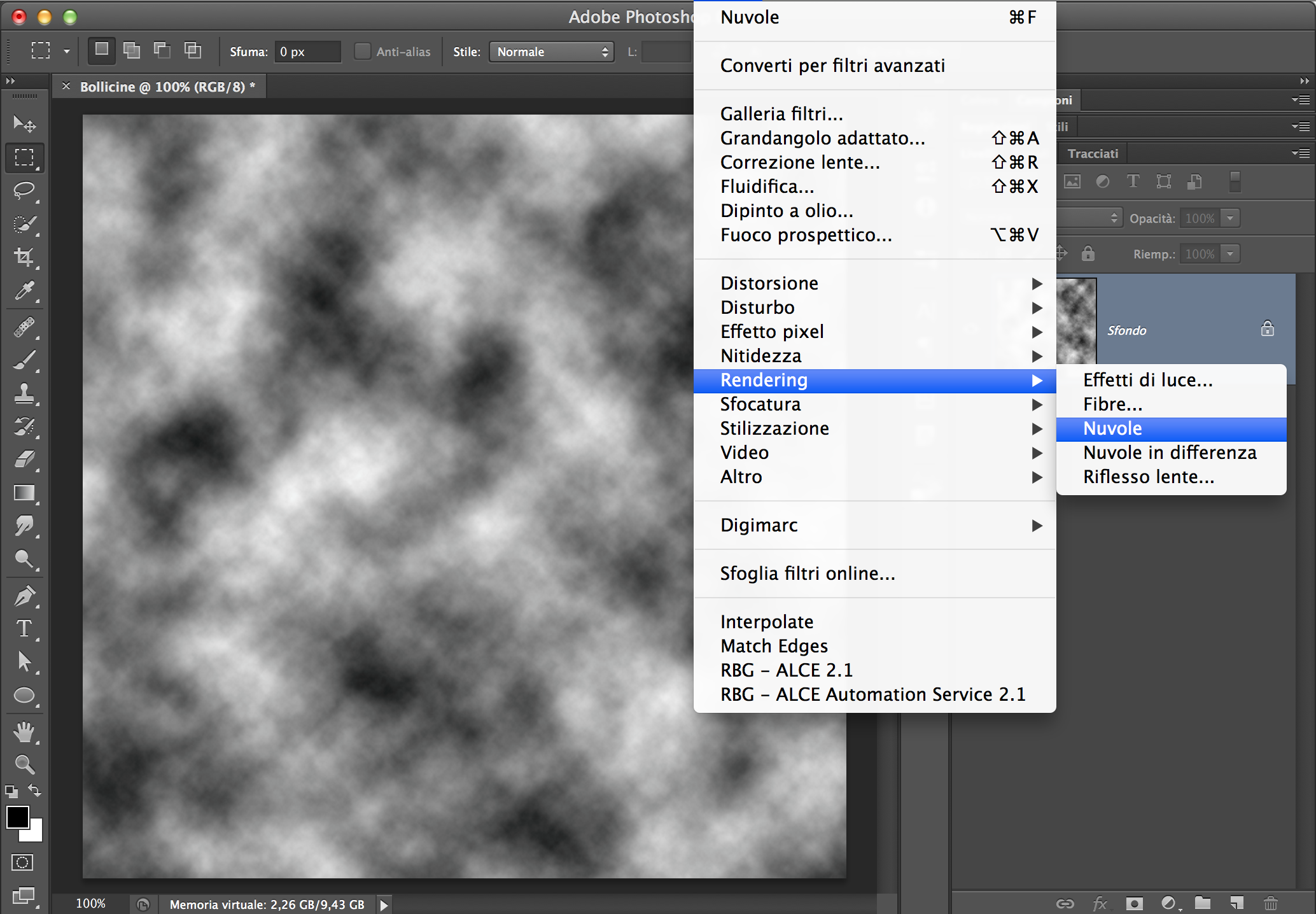1316x914 pixels.
Task: Select the Type tool
Action: tap(24, 628)
